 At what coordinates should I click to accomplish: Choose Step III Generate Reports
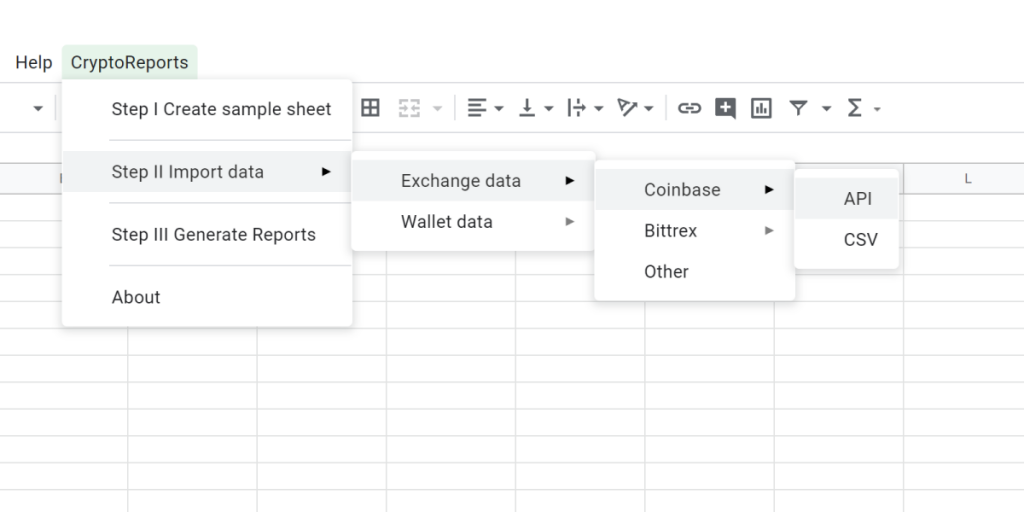pyautogui.click(x=213, y=235)
